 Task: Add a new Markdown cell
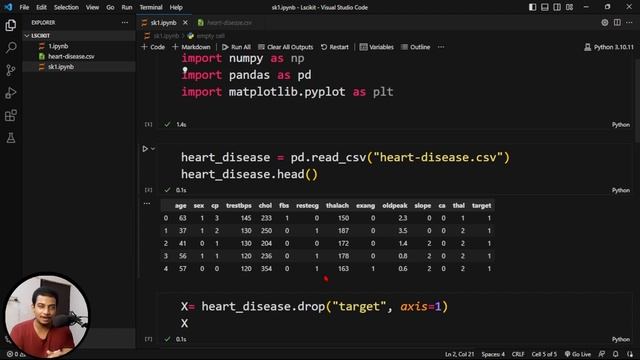pos(191,47)
